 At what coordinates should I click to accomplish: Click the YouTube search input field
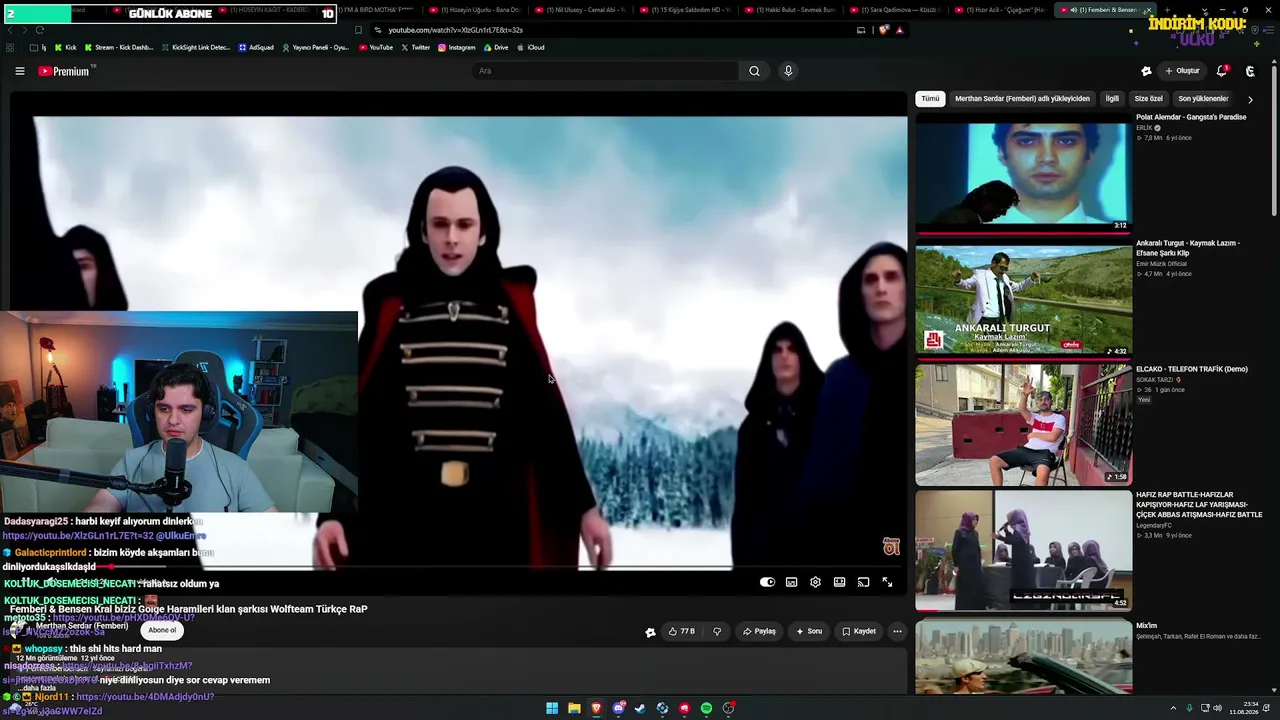pyautogui.click(x=605, y=71)
